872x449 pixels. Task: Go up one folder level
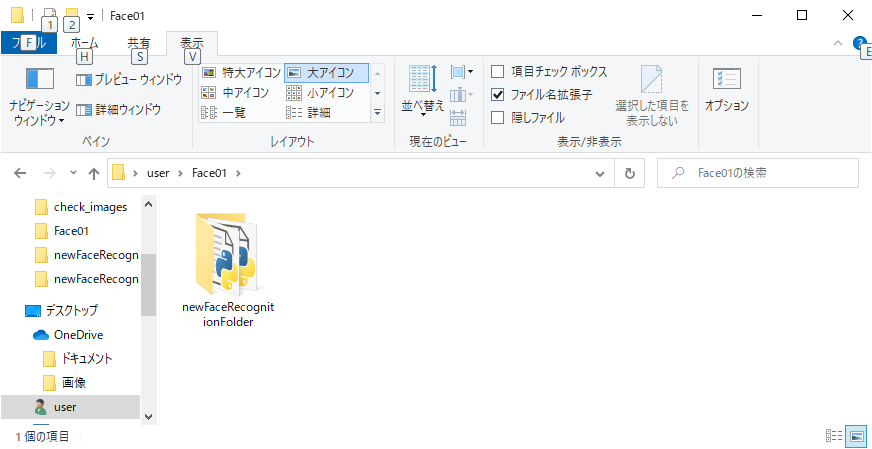[x=94, y=174]
